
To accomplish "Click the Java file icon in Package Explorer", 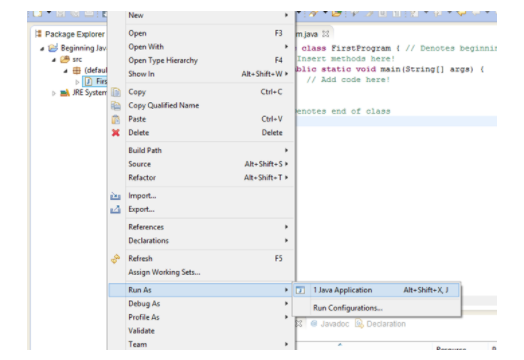I will click(x=89, y=81).
